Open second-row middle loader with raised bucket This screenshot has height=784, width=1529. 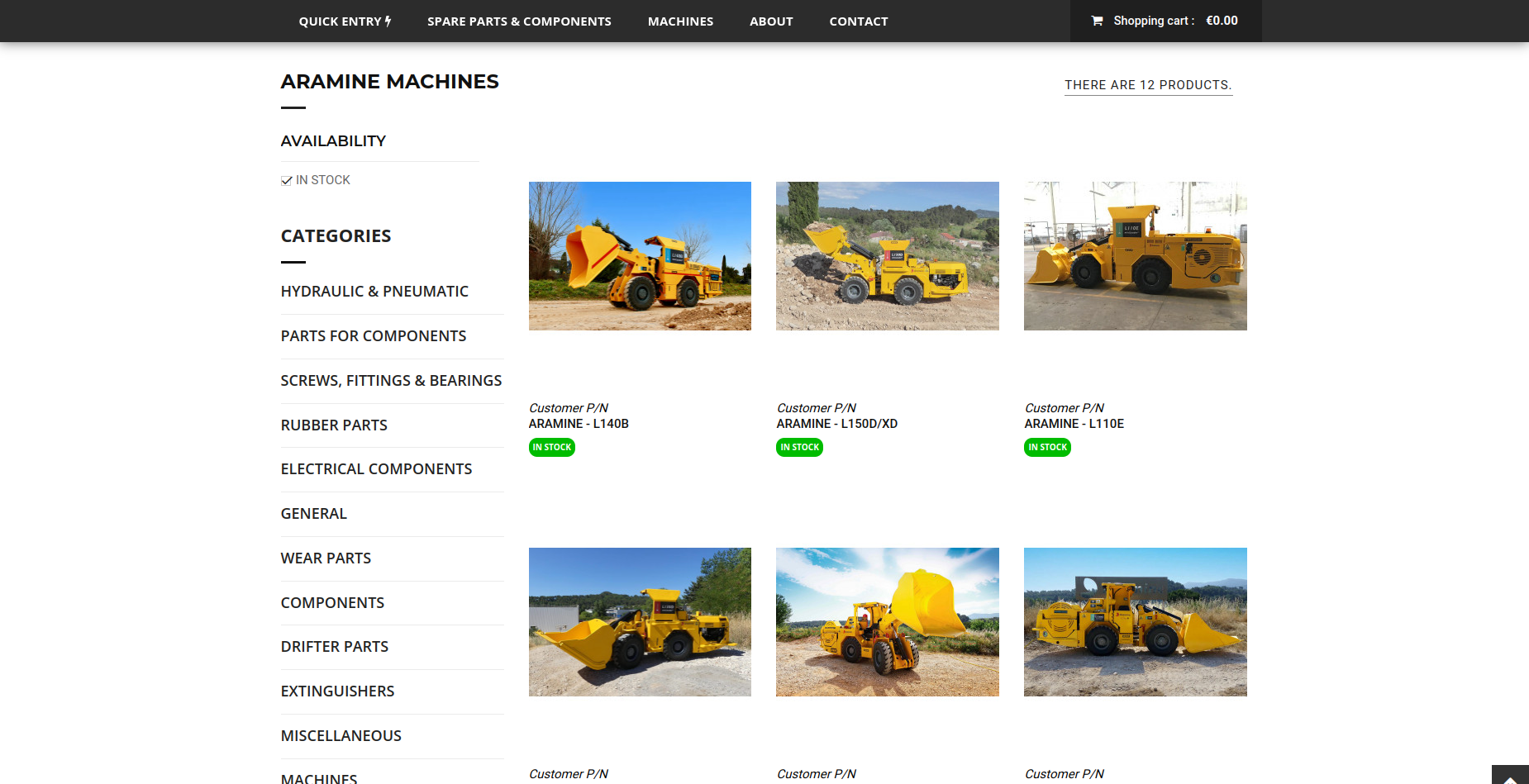888,622
